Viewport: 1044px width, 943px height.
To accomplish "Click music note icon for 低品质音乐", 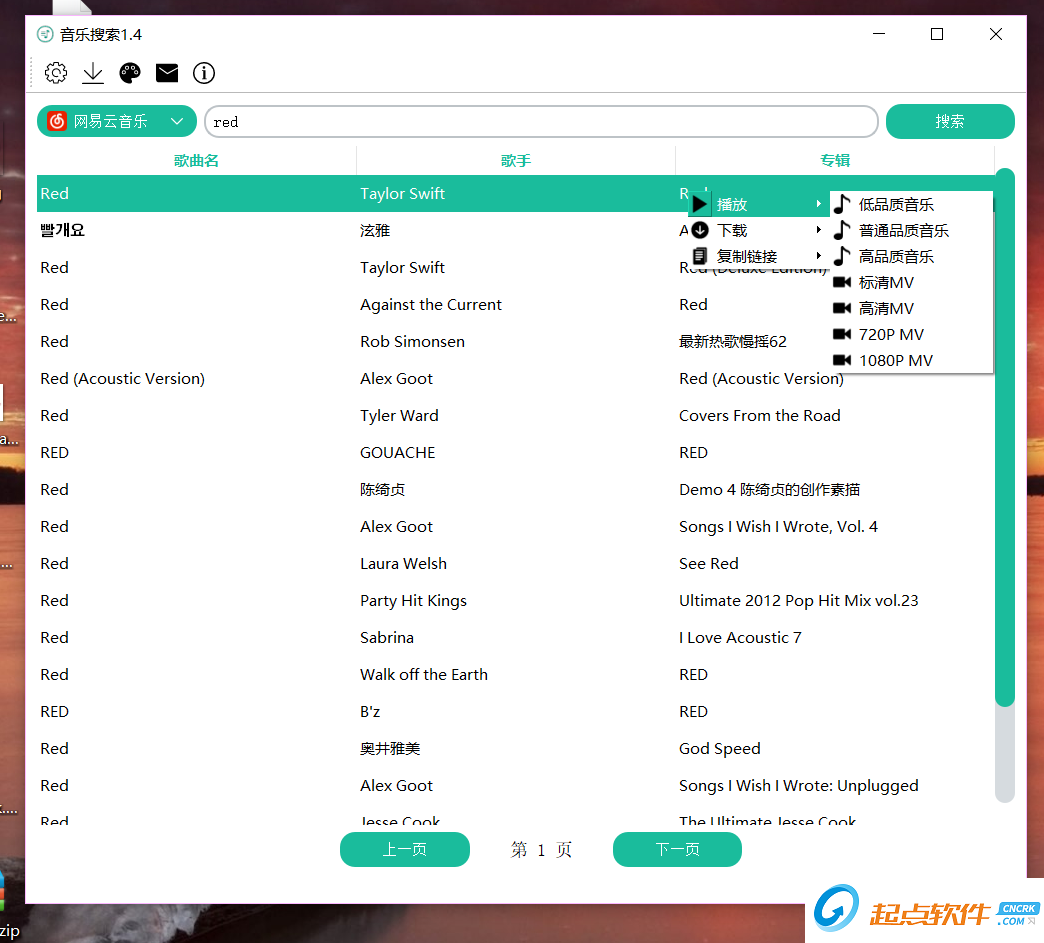I will pyautogui.click(x=842, y=204).
